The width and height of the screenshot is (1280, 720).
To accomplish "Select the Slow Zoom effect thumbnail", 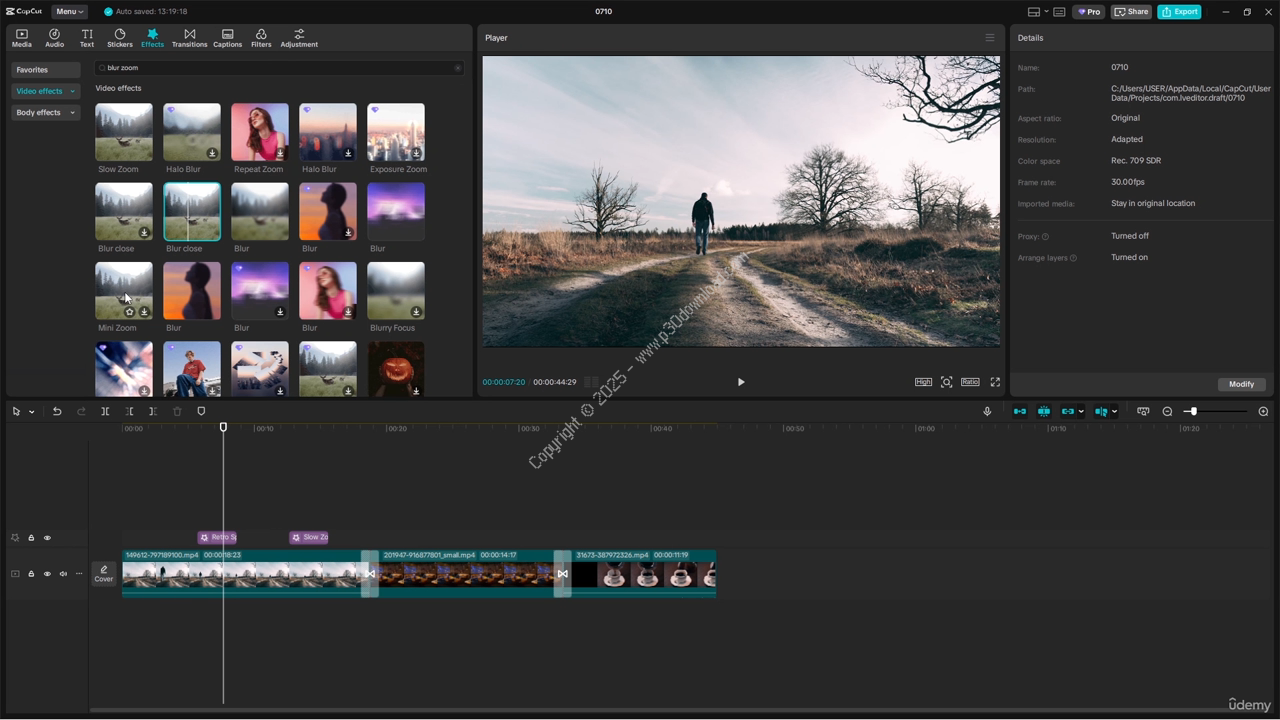I will [x=124, y=132].
